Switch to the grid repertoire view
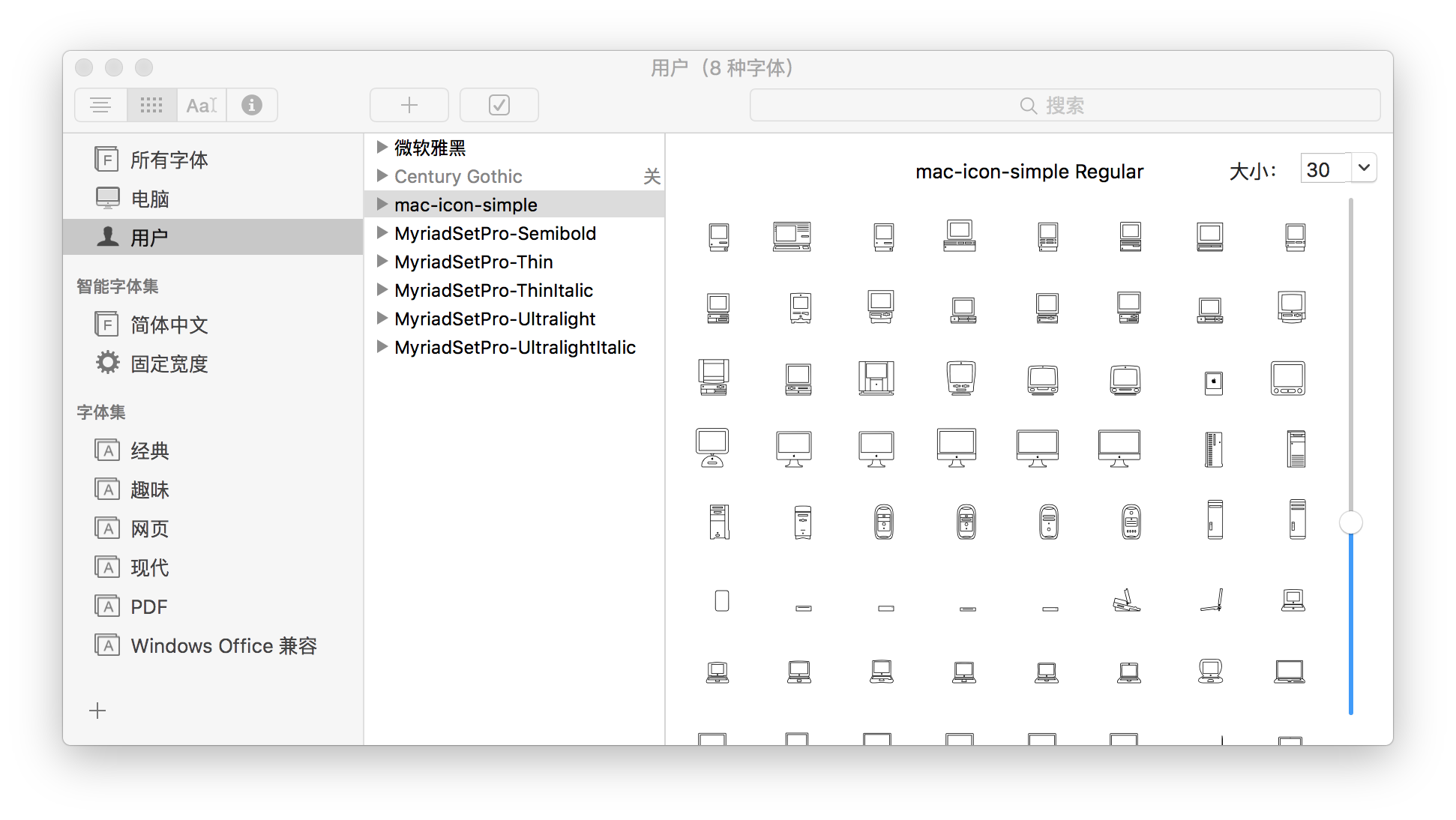 pyautogui.click(x=151, y=105)
